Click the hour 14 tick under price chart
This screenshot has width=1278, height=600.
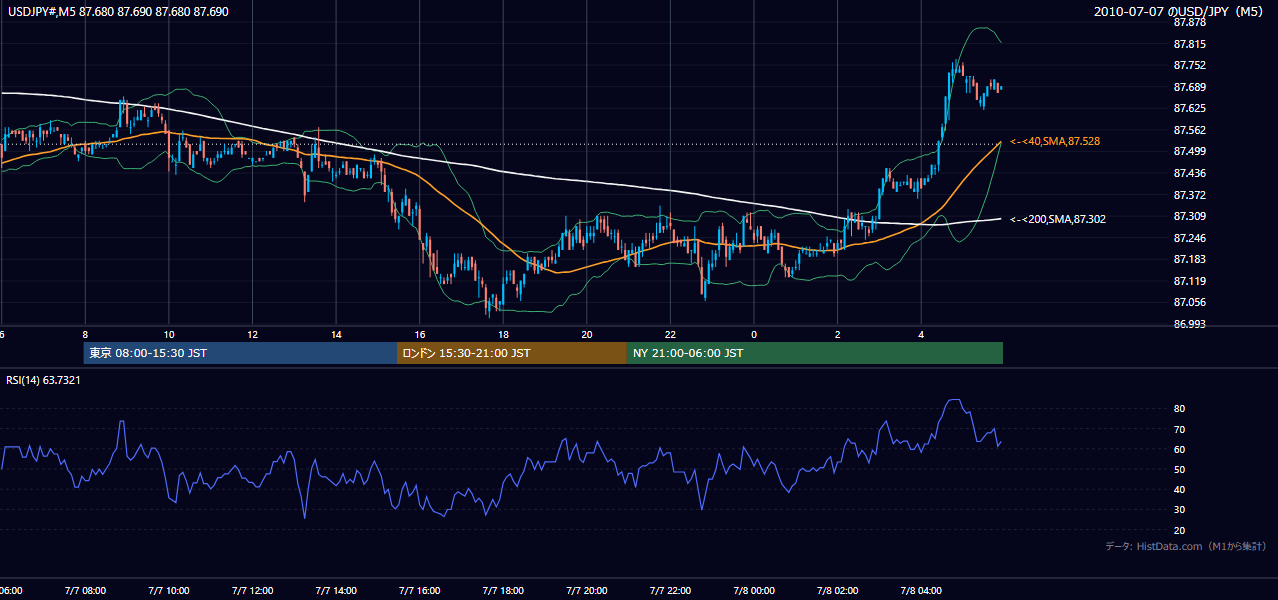pos(337,334)
